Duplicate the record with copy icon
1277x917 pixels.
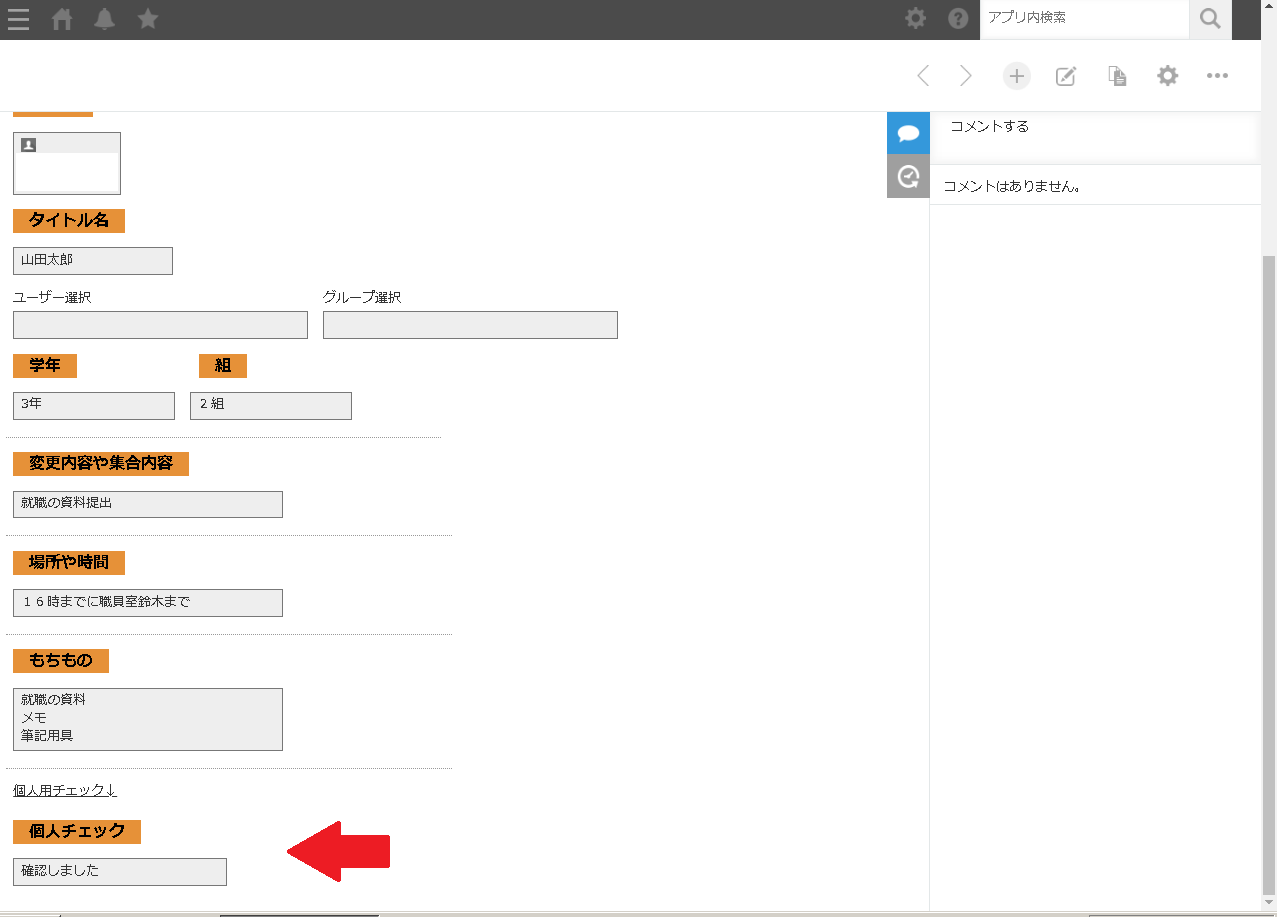[x=1117, y=76]
